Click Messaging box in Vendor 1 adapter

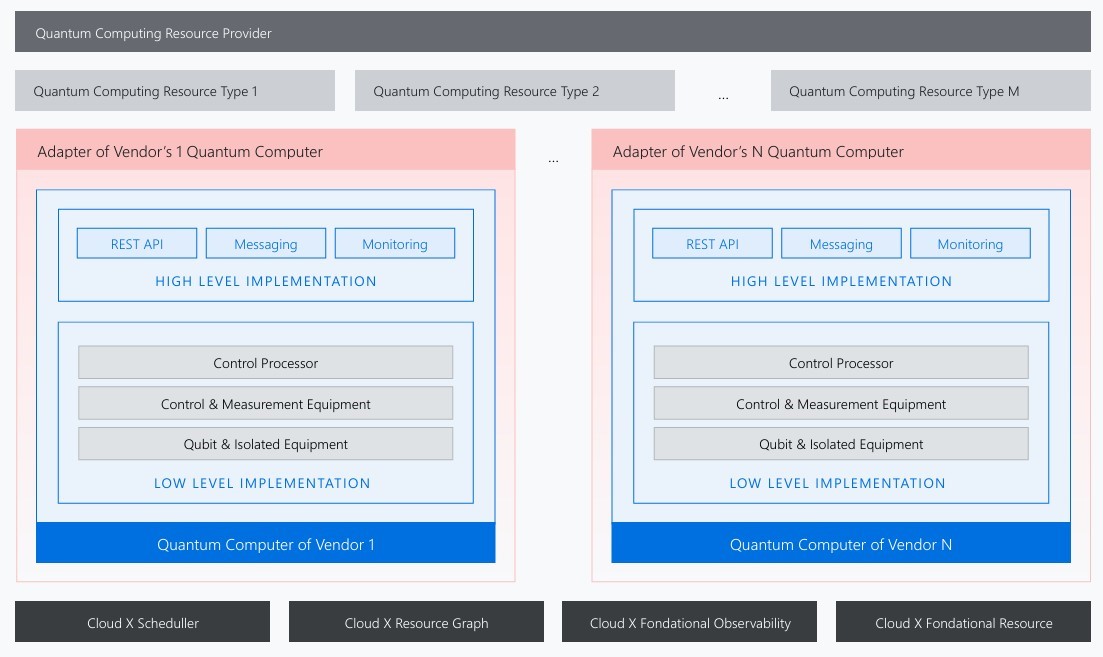(266, 244)
